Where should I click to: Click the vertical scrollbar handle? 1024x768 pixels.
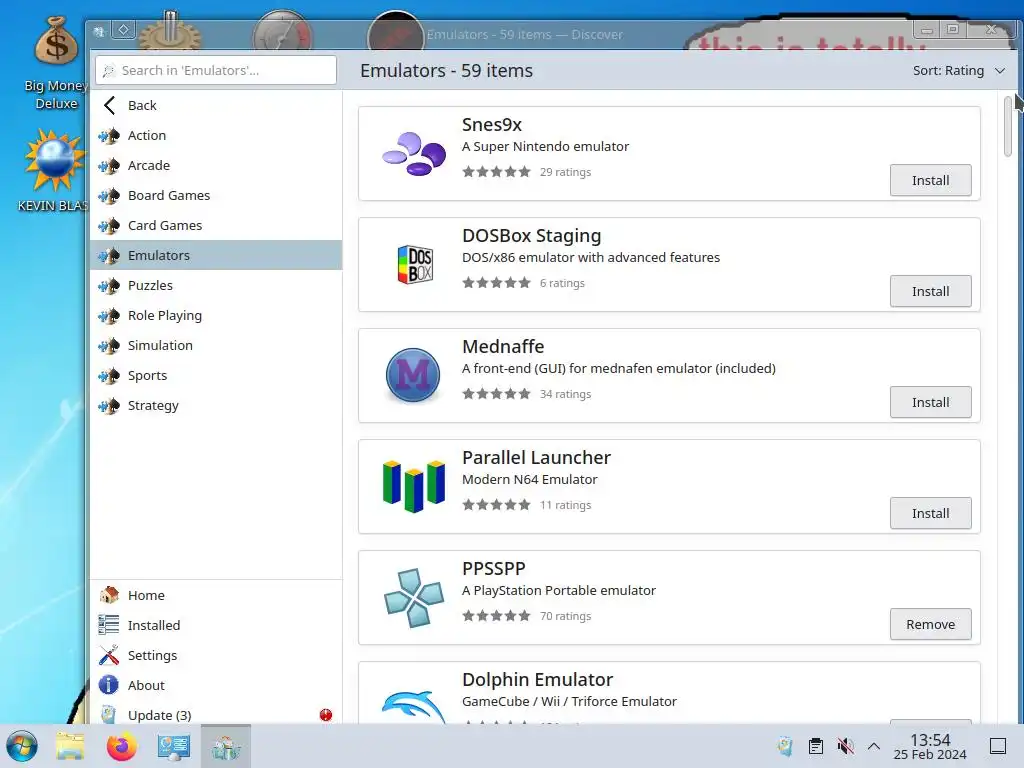click(x=1008, y=126)
